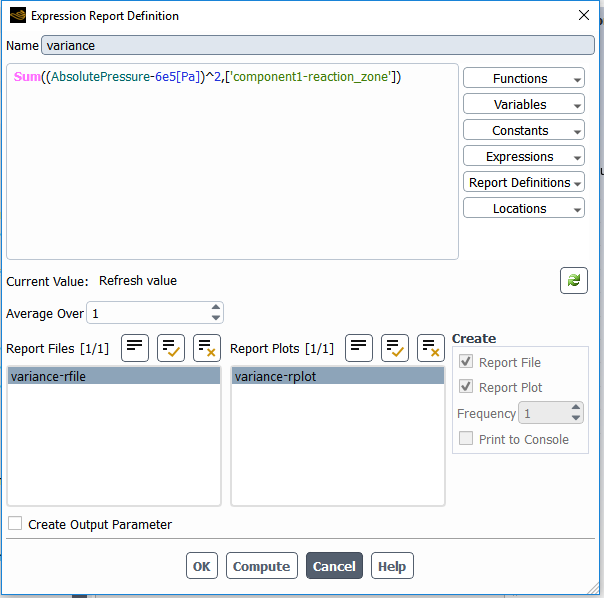
Task: Click the Fluent logo icon in title bar
Action: point(18,16)
